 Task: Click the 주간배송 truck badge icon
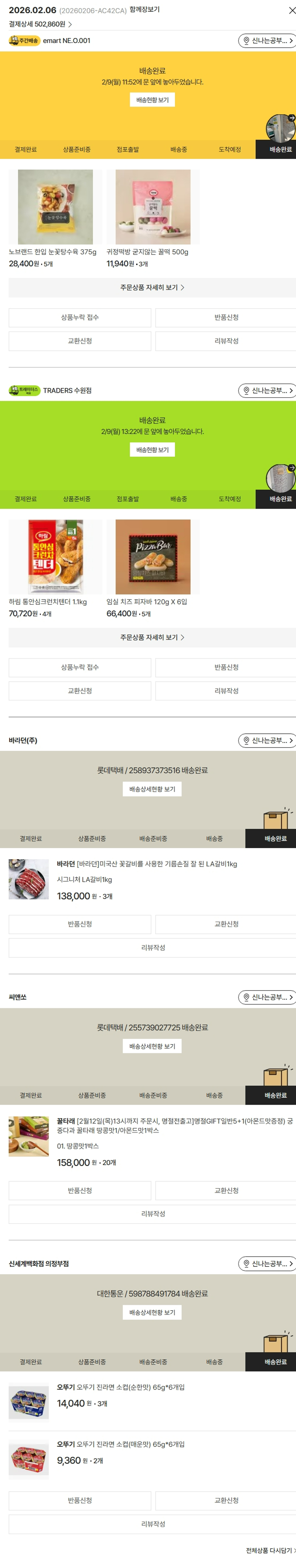click(24, 41)
